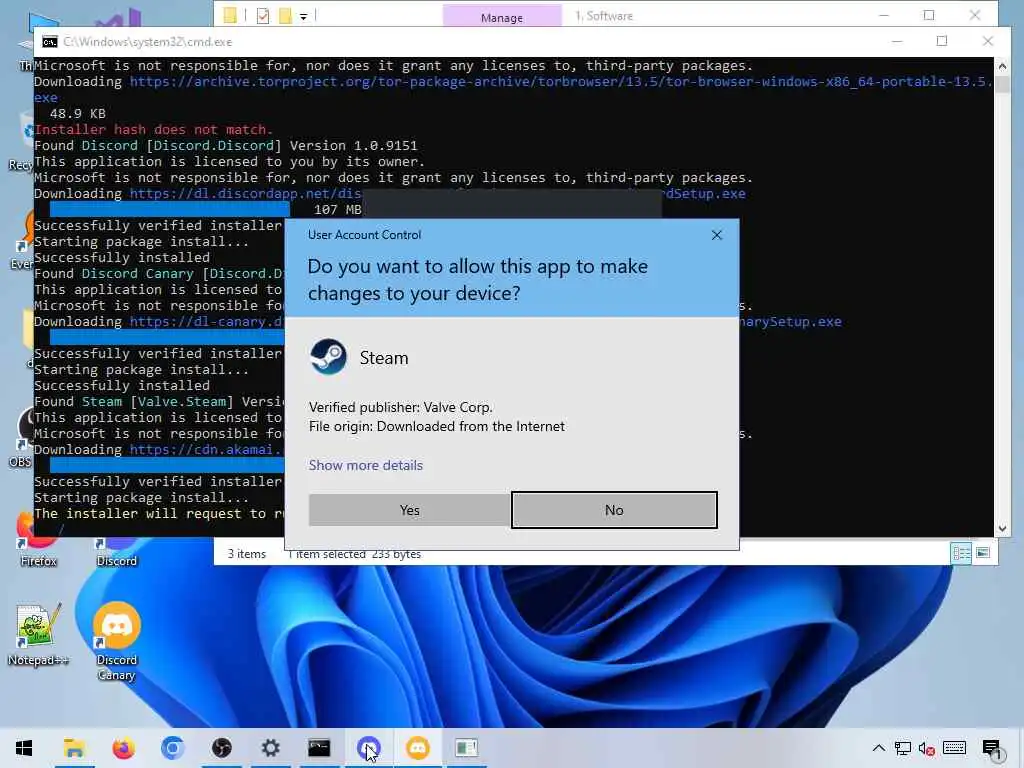Open the Customize Quick Access Toolbar dropdown
1024x768 pixels.
coord(304,16)
